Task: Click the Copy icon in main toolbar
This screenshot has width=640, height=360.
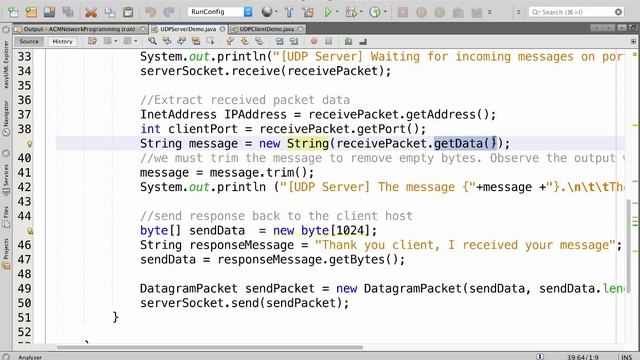Action: (x=109, y=12)
